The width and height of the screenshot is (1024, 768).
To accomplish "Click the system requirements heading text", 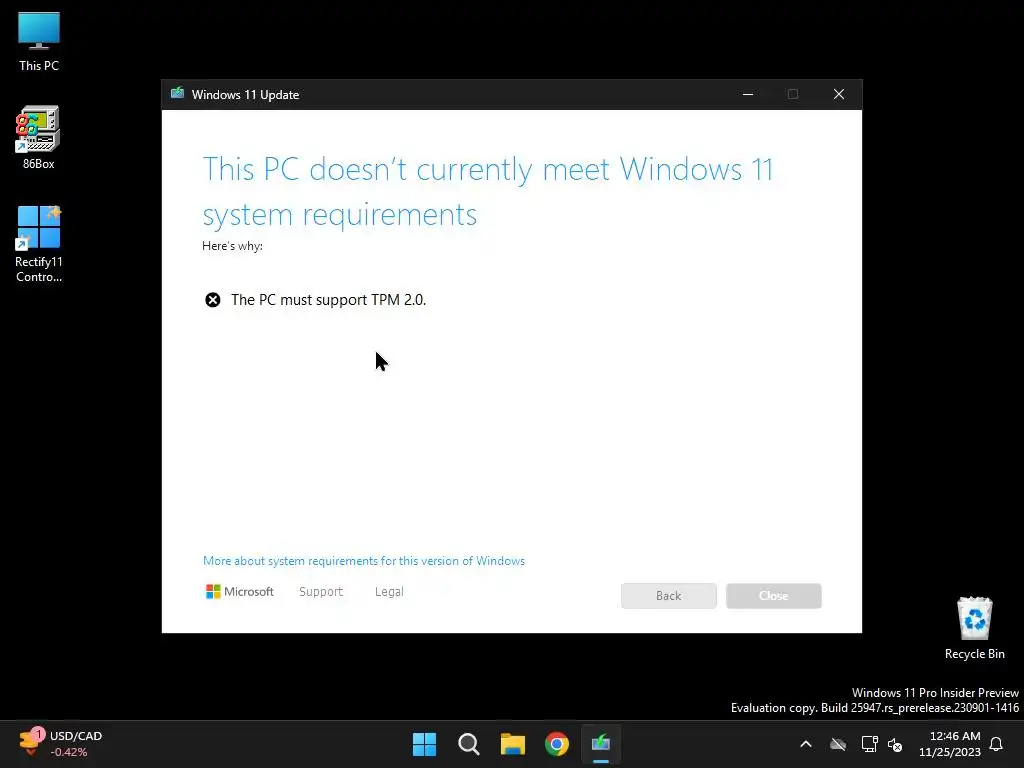I will [x=487, y=192].
